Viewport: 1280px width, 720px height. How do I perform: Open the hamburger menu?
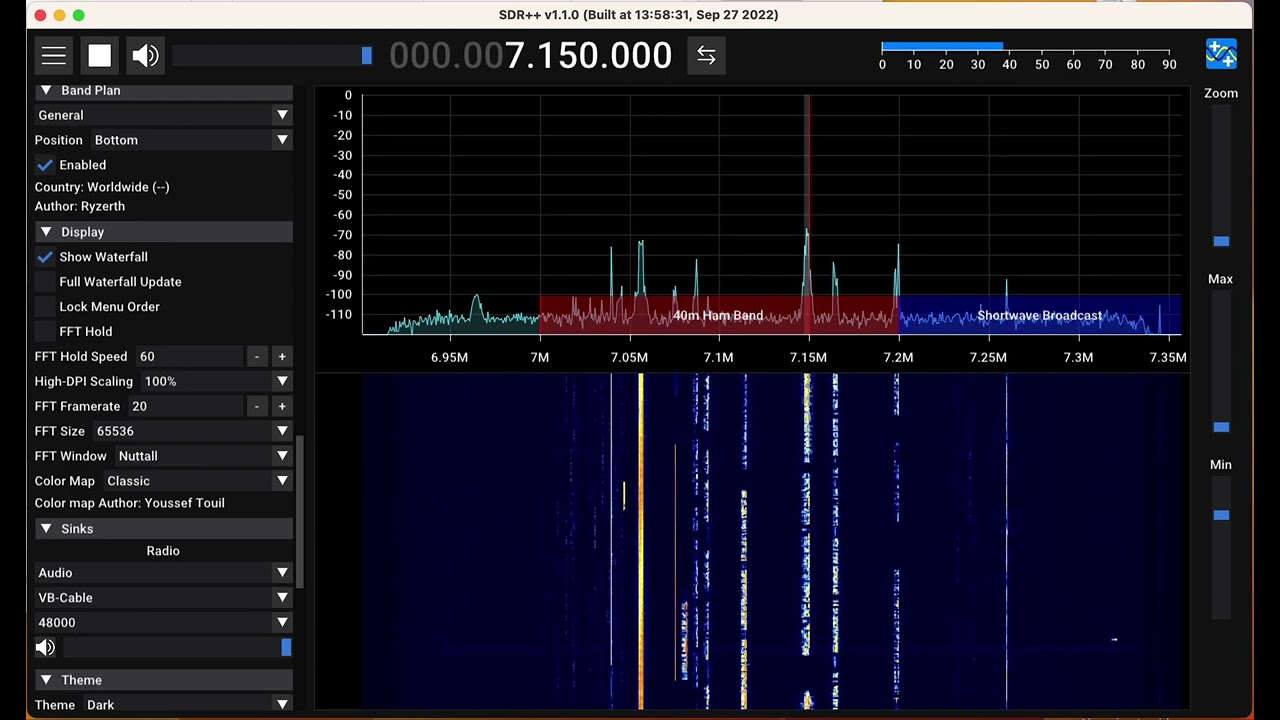54,56
